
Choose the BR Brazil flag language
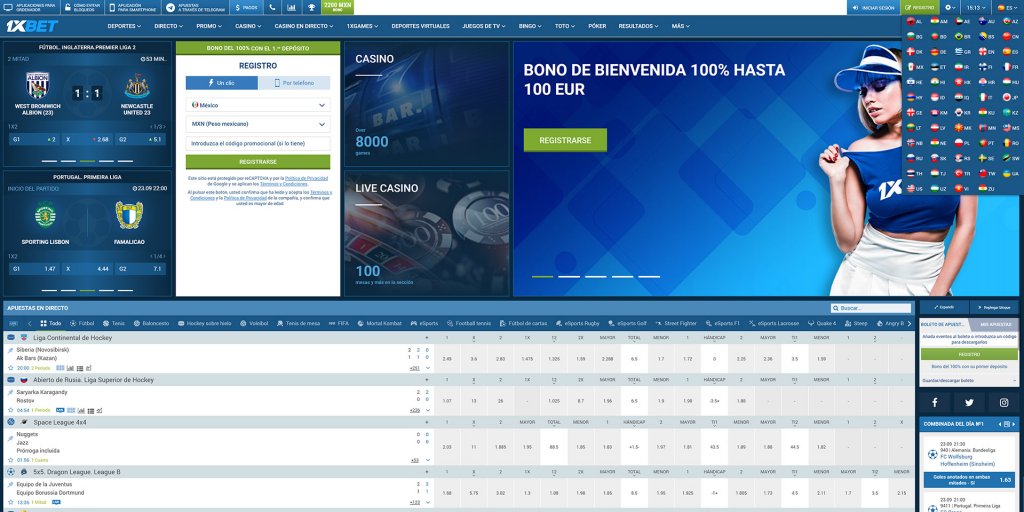pyautogui.click(x=963, y=37)
